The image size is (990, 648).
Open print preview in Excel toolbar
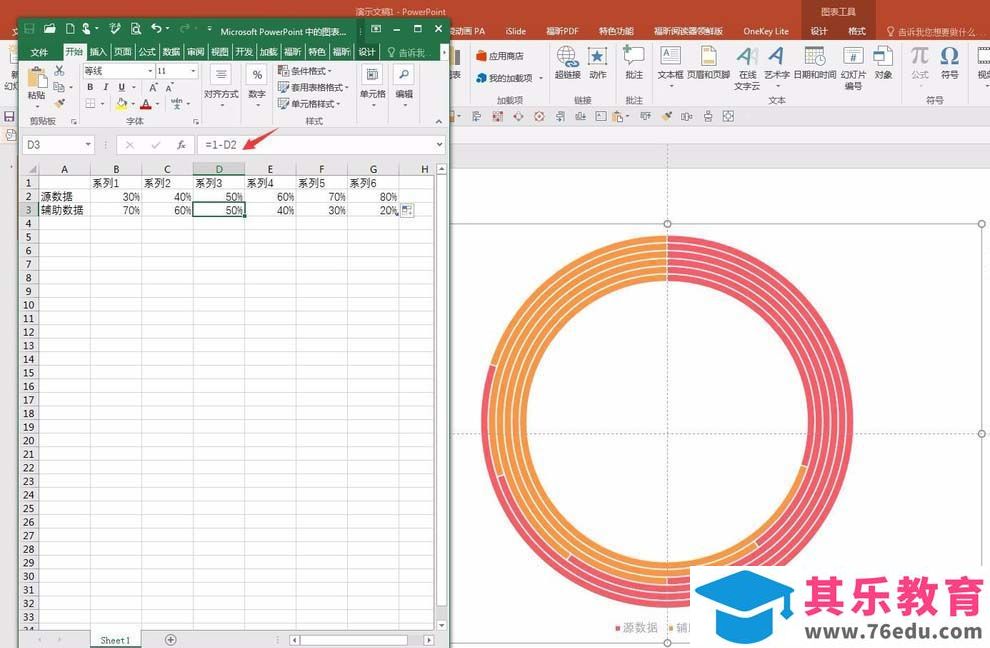point(136,28)
